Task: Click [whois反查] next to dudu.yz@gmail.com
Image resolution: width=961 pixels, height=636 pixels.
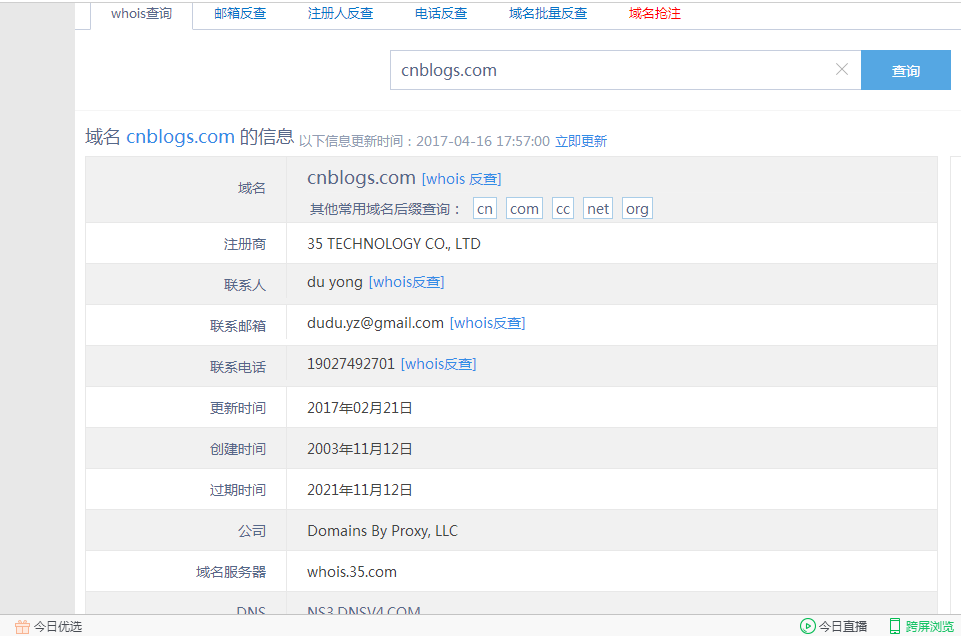Action: coord(488,323)
